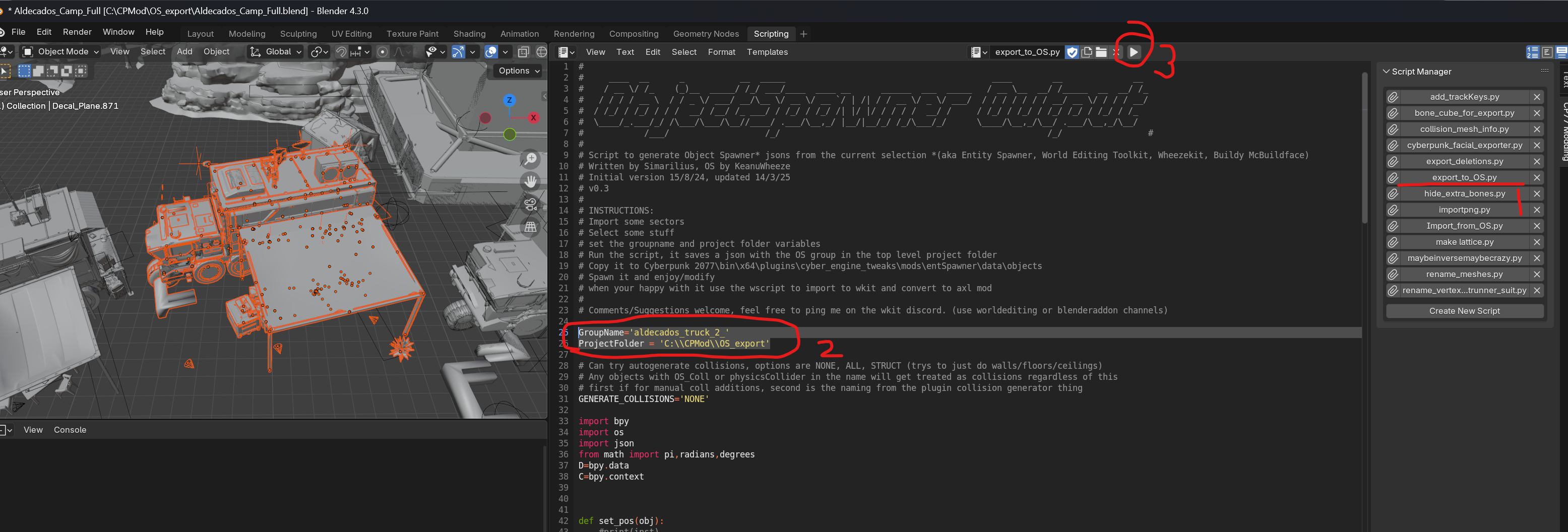Open a text file with the folder icon
Image resolution: width=1568 pixels, height=532 pixels.
tap(1101, 52)
